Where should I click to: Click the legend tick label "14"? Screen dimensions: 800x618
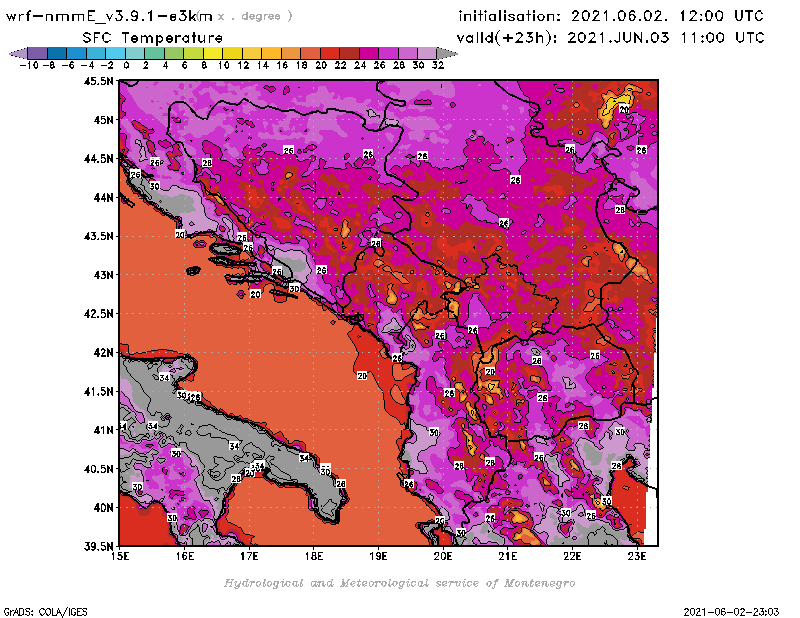pos(262,65)
